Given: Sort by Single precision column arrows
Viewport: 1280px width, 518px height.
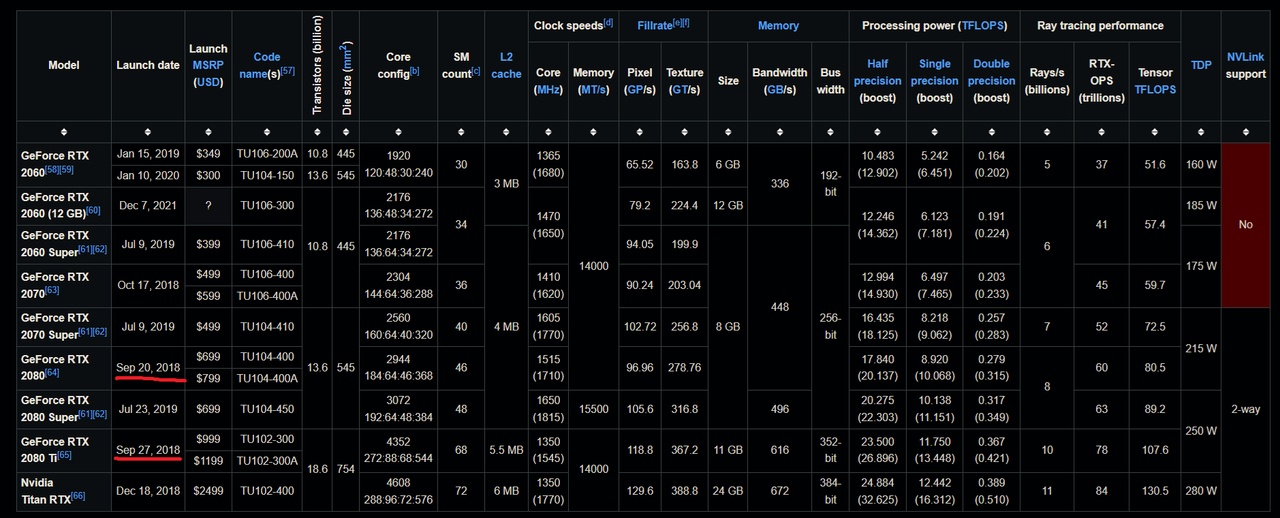Looking at the screenshot, I should pos(935,132).
